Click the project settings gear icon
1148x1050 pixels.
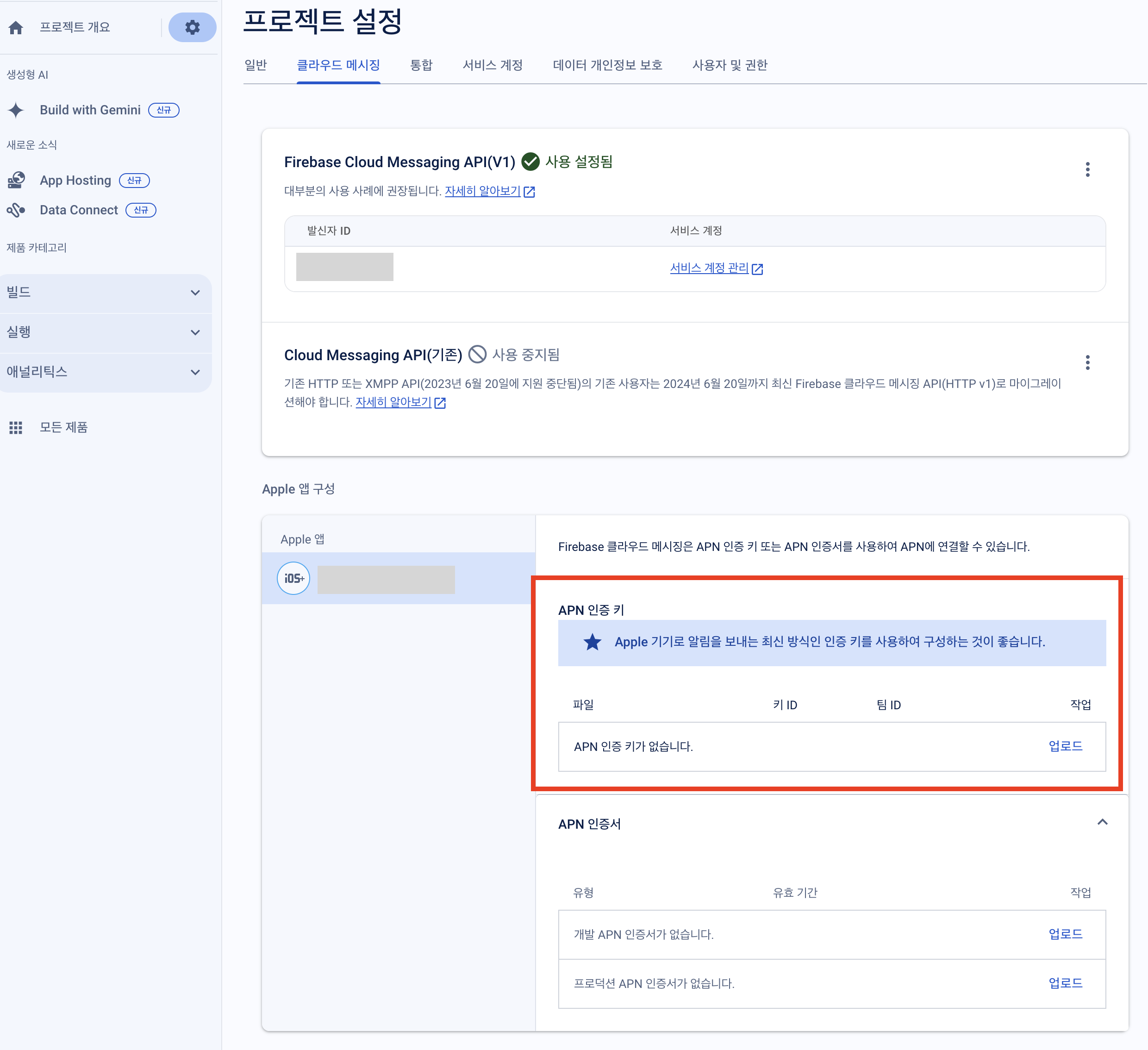click(193, 27)
